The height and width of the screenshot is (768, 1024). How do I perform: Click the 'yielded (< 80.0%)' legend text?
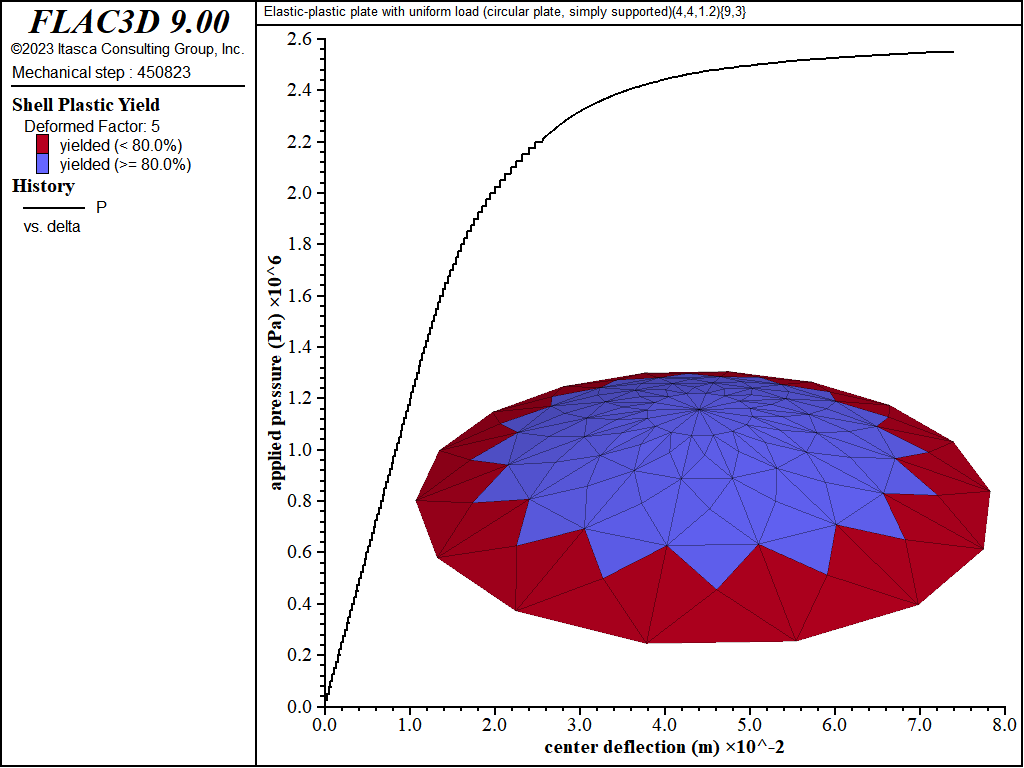click(121, 145)
